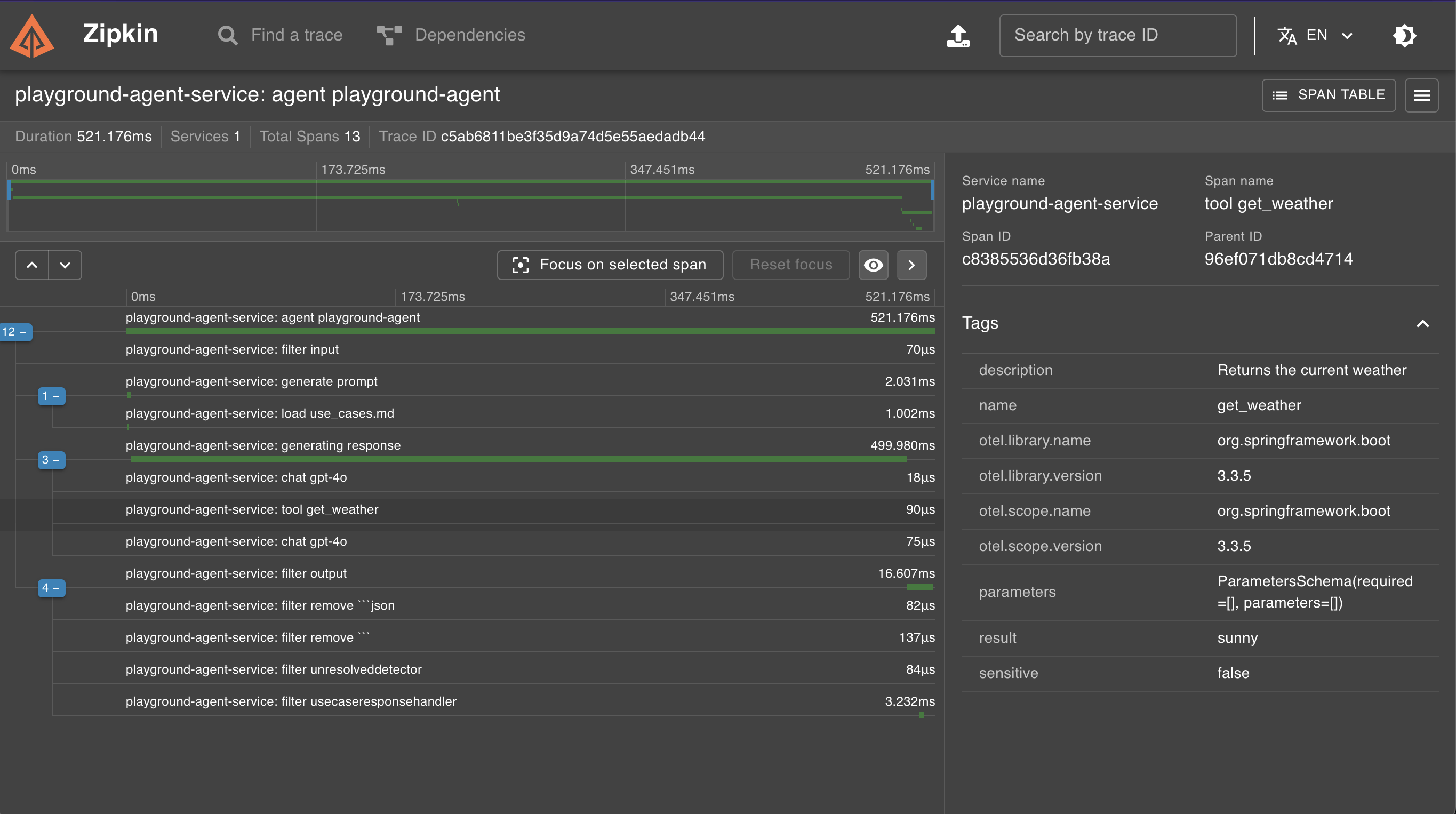Collapse the root node badge 12

(15, 332)
